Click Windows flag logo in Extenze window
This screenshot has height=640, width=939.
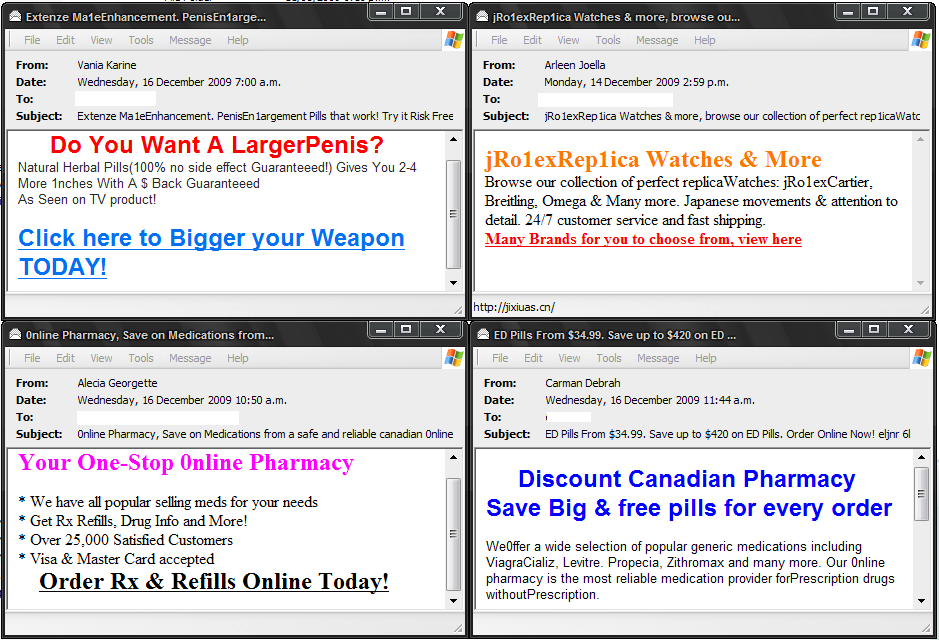pyautogui.click(x=453, y=40)
